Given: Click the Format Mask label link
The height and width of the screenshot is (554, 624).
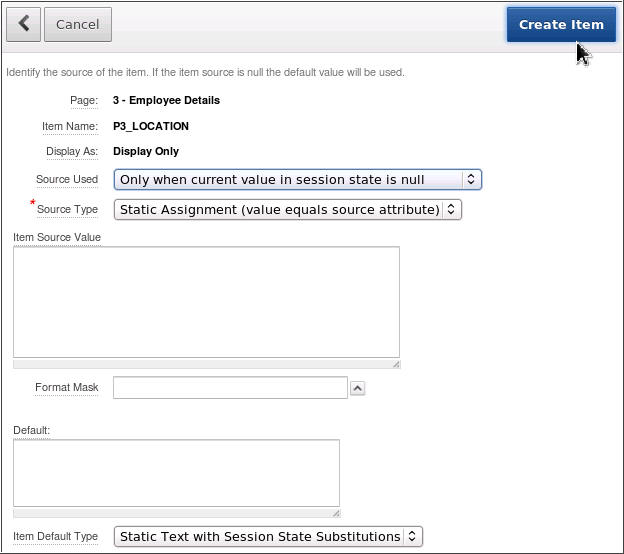Looking at the screenshot, I should 67,388.
